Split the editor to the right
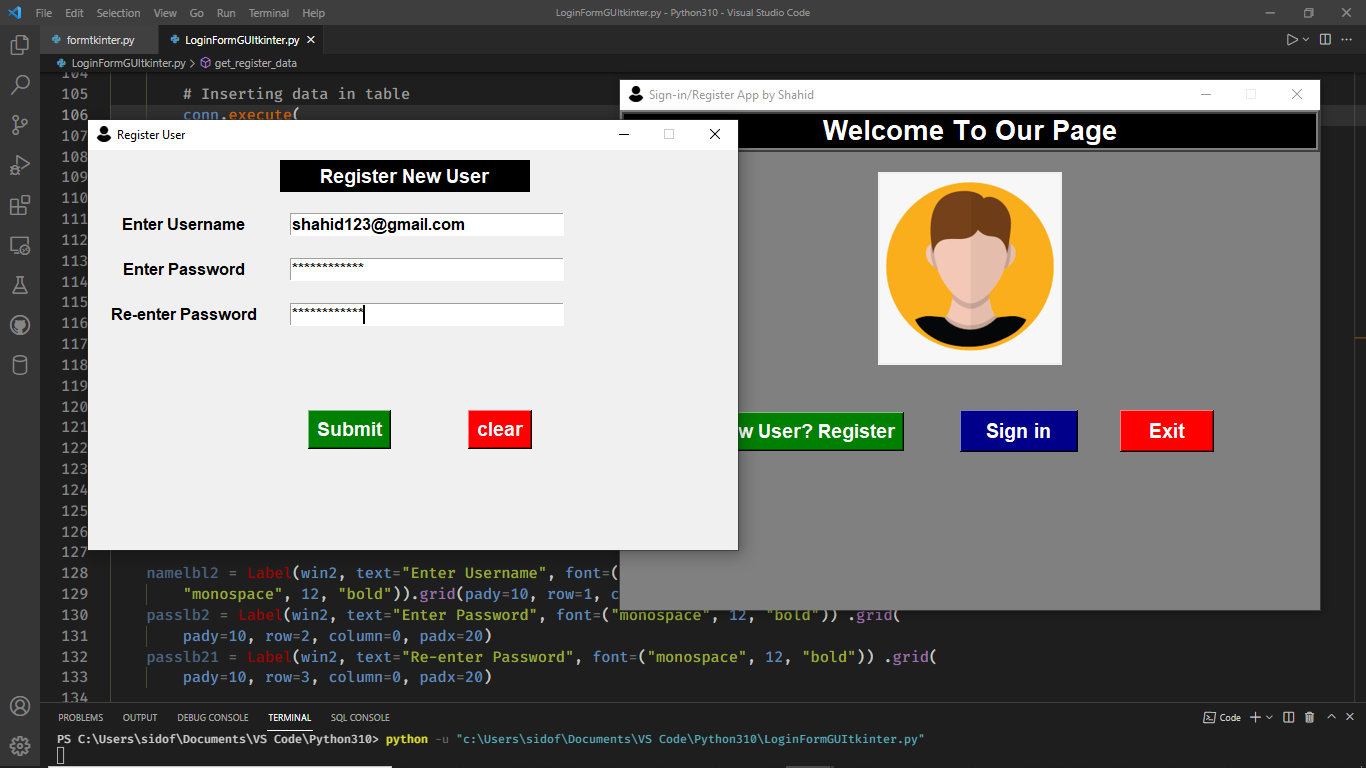The width and height of the screenshot is (1366, 768). coord(1325,40)
